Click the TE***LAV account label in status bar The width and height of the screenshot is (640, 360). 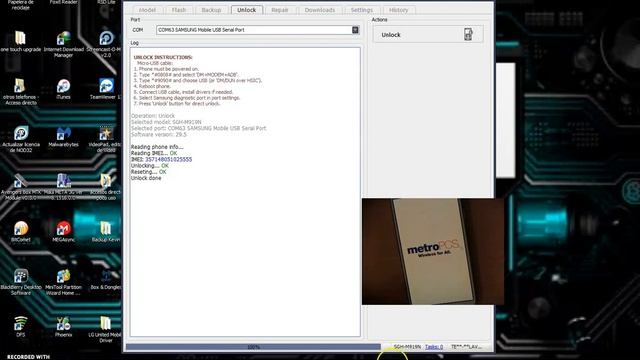pyautogui.click(x=466, y=347)
